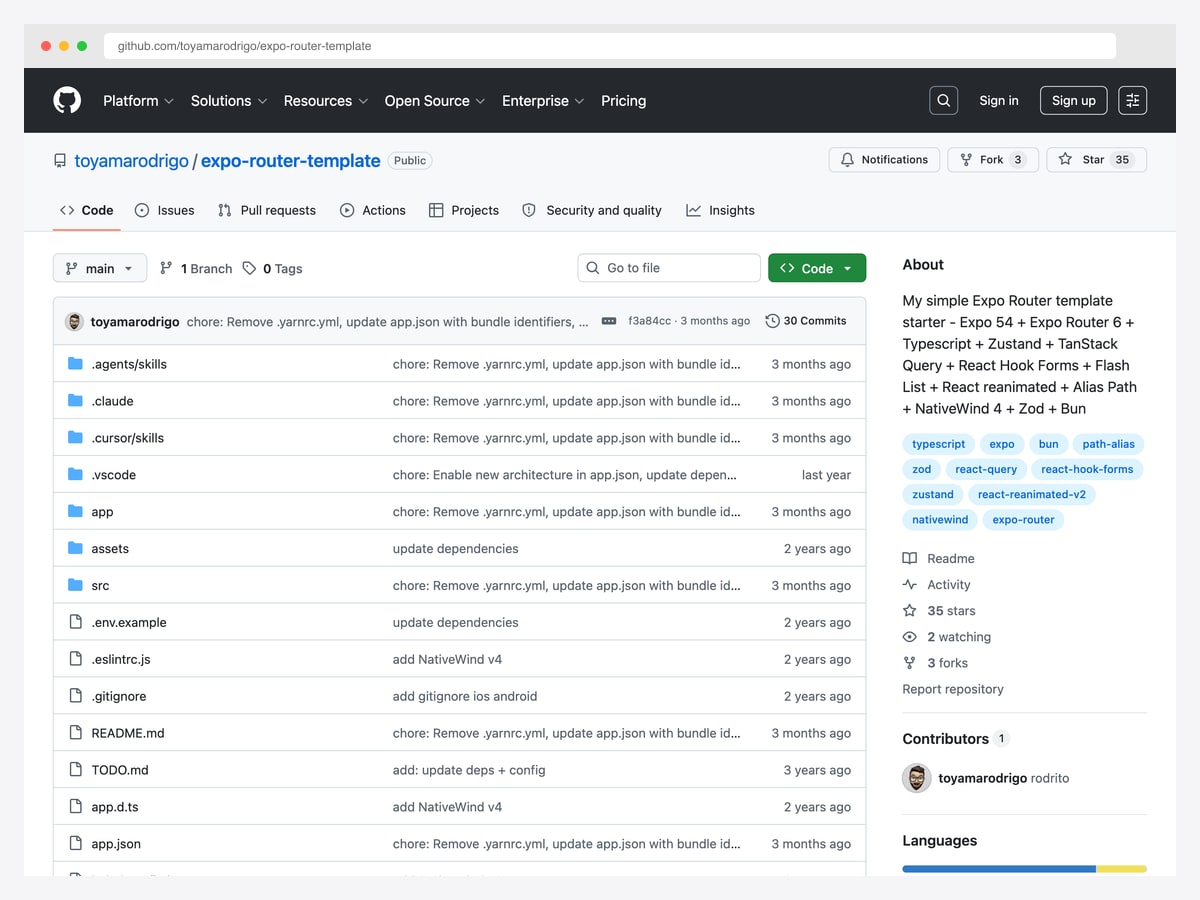Click the .agents/skills folder icon

(x=75, y=364)
